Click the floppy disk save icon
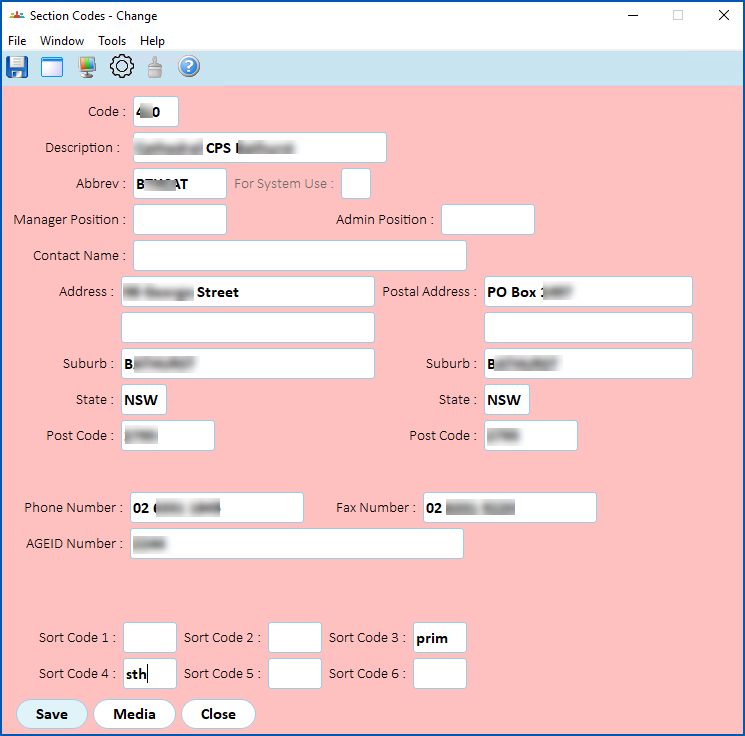The image size is (745, 736). coord(17,67)
